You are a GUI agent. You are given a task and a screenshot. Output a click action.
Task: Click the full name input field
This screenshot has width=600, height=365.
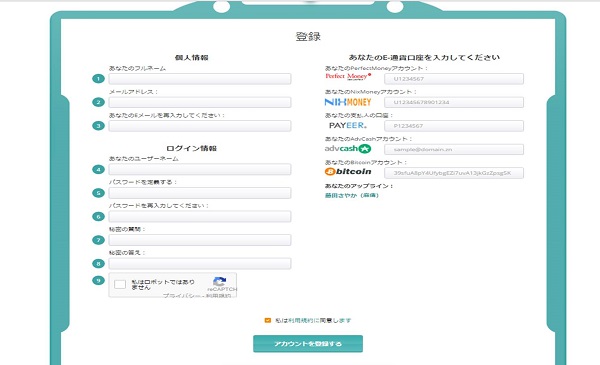pos(200,79)
